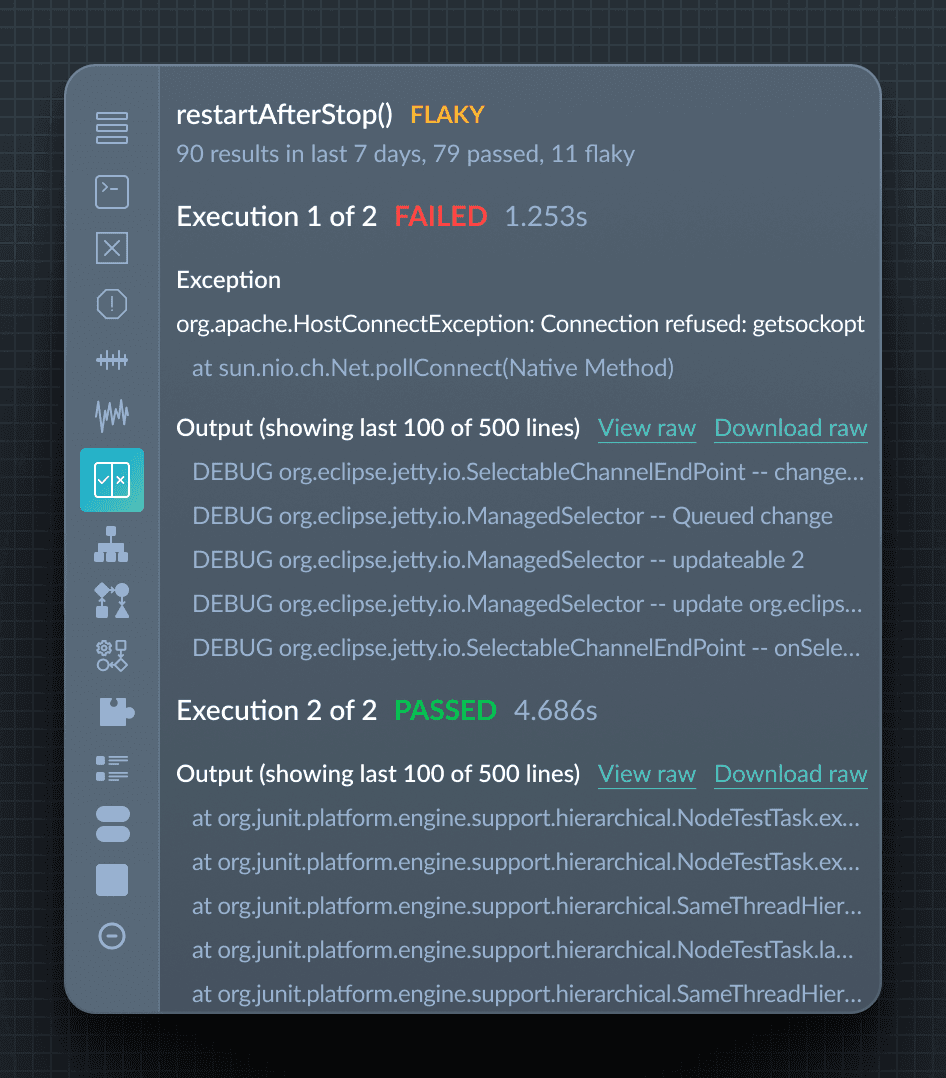Open the projects hierarchy tree icon

click(x=112, y=544)
